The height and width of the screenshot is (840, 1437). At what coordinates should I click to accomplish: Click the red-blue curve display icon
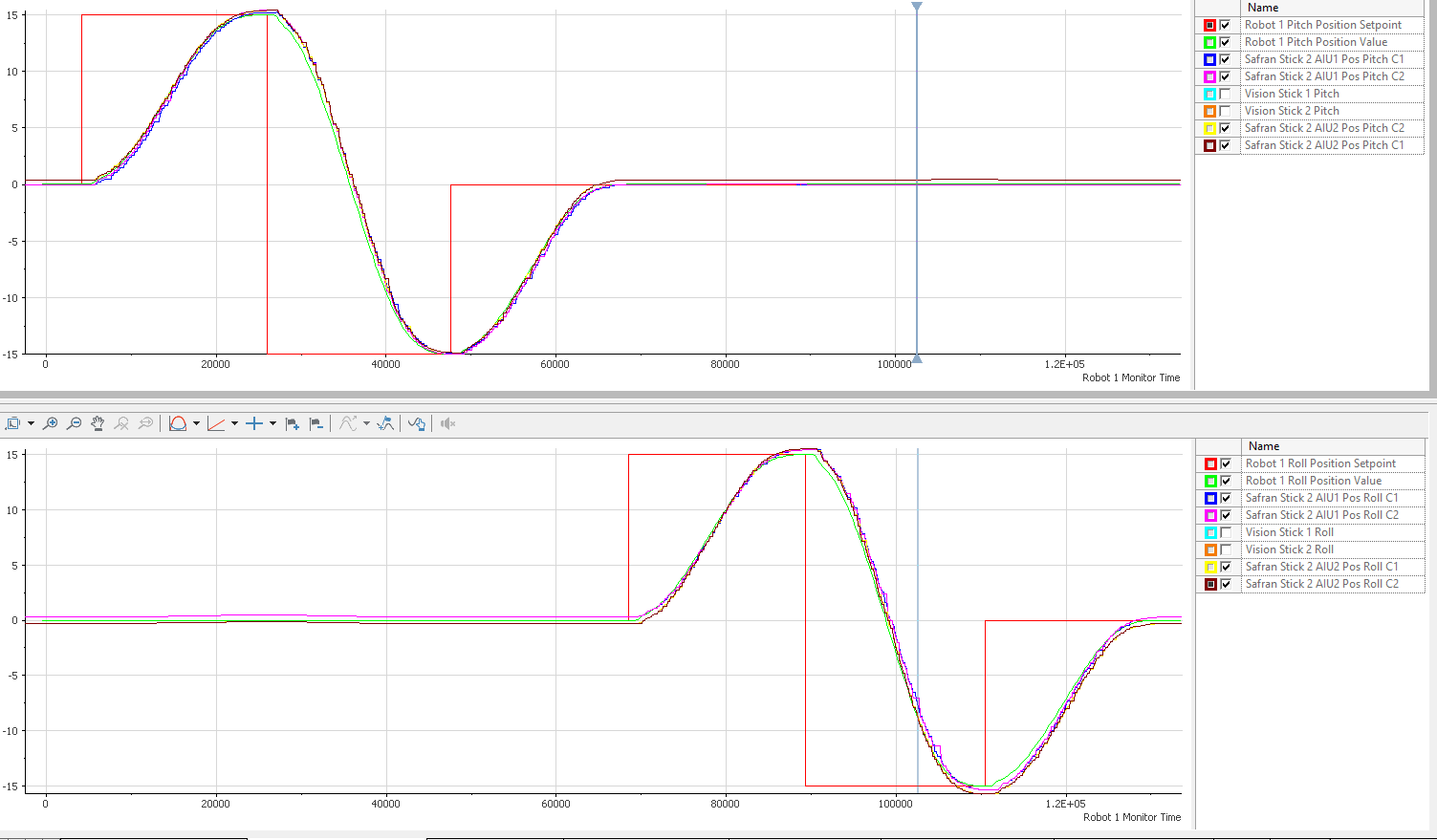pyautogui.click(x=178, y=423)
